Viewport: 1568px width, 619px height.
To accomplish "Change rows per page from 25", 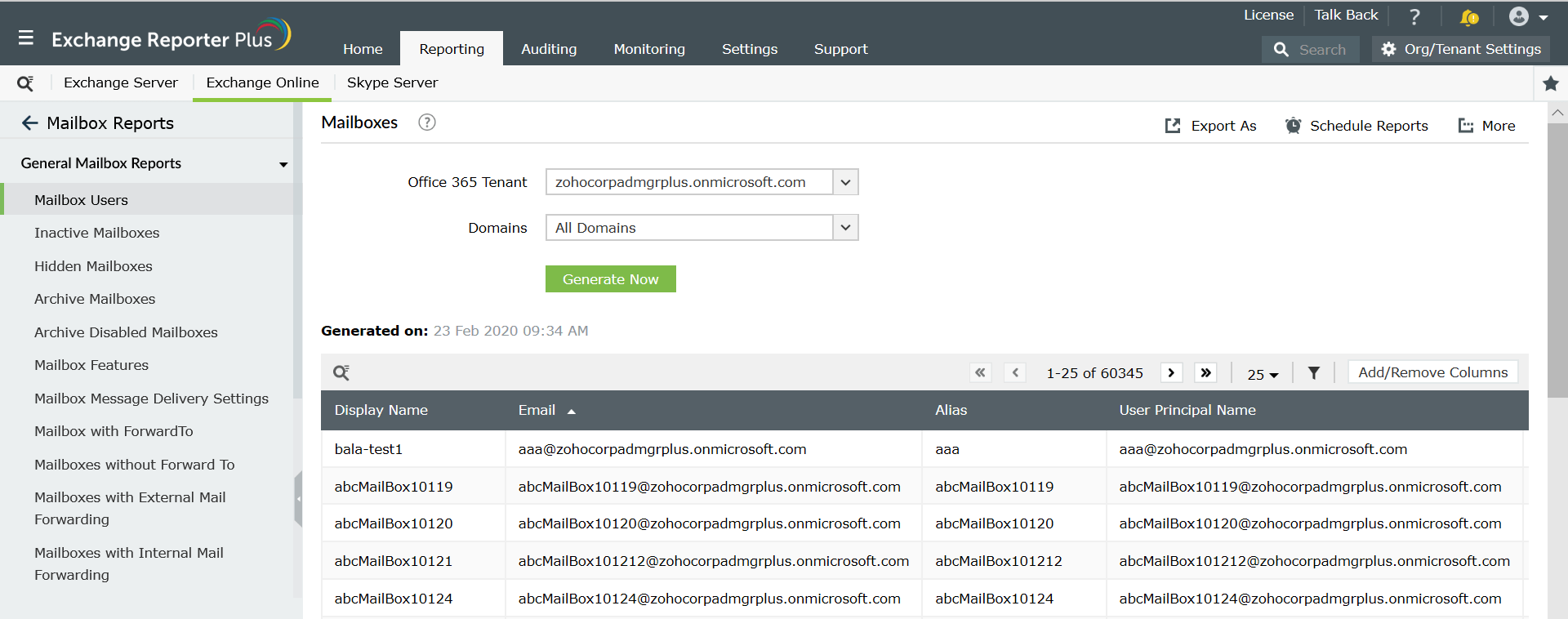I will click(1263, 374).
